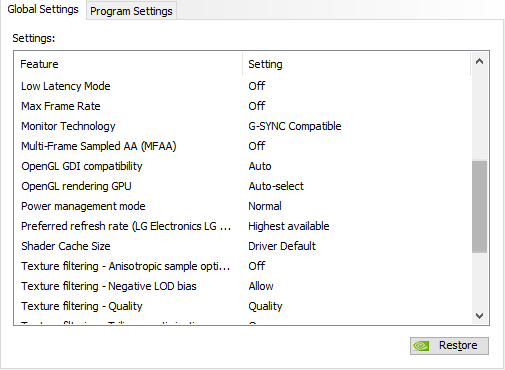Open Negative LOD bias Allow value
This screenshot has width=505, height=370.
click(261, 286)
